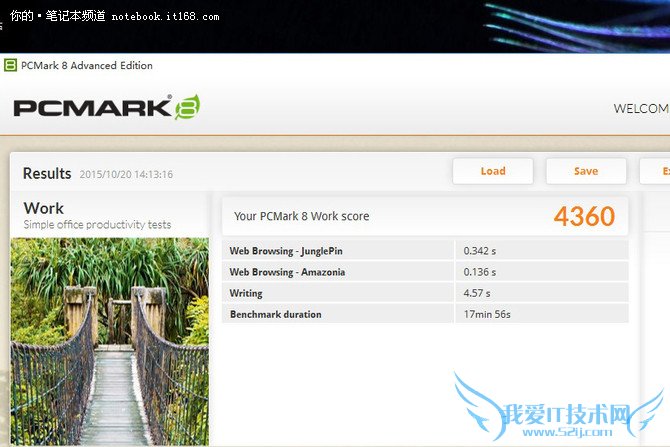
Task: Click the 4360 score value
Action: pos(584,216)
